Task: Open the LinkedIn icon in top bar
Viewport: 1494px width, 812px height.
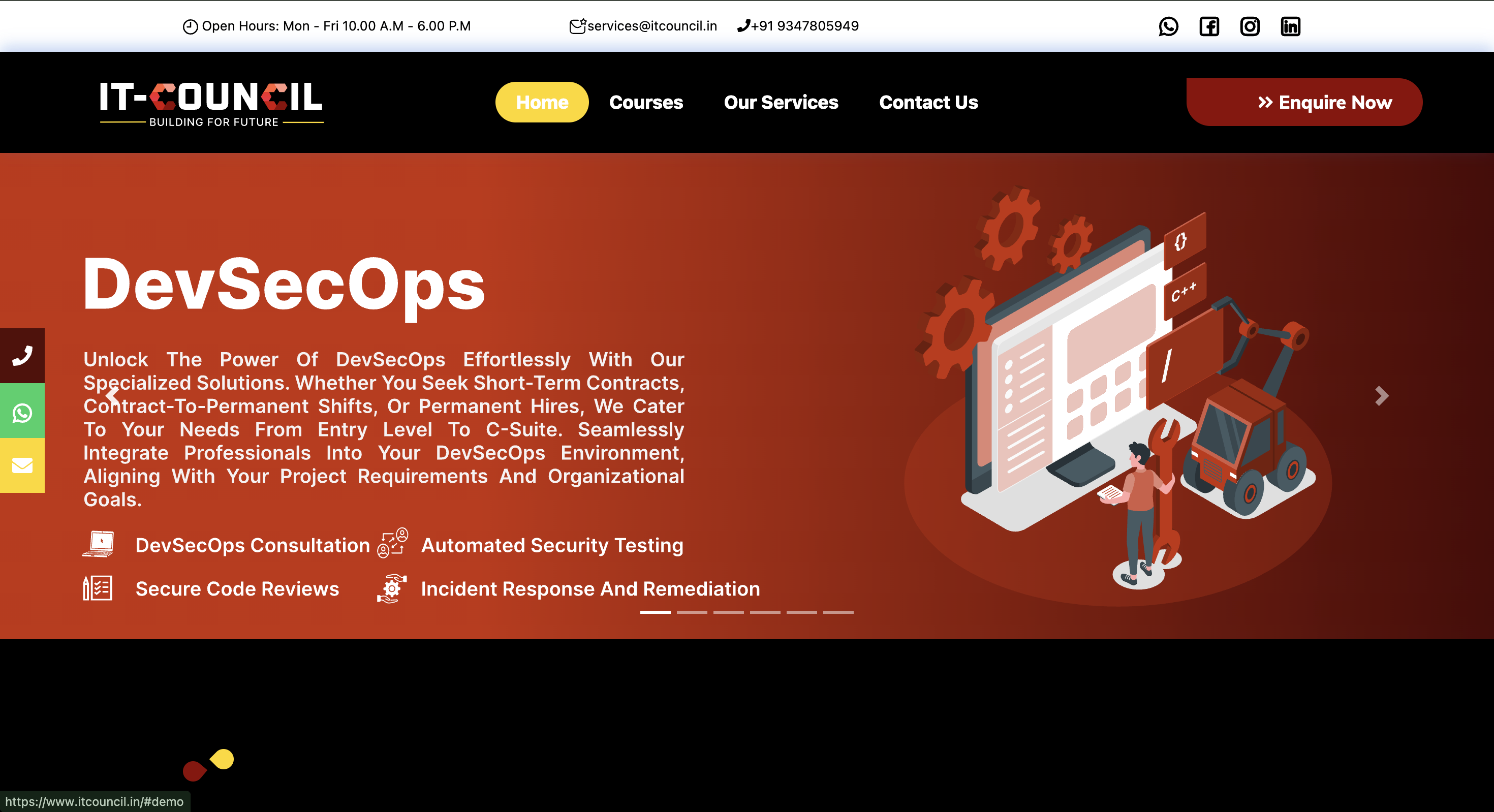Action: click(1290, 27)
